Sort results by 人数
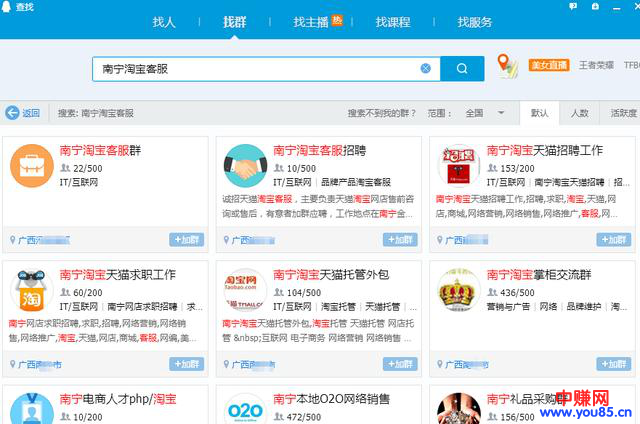640x424 pixels. pyautogui.click(x=580, y=113)
